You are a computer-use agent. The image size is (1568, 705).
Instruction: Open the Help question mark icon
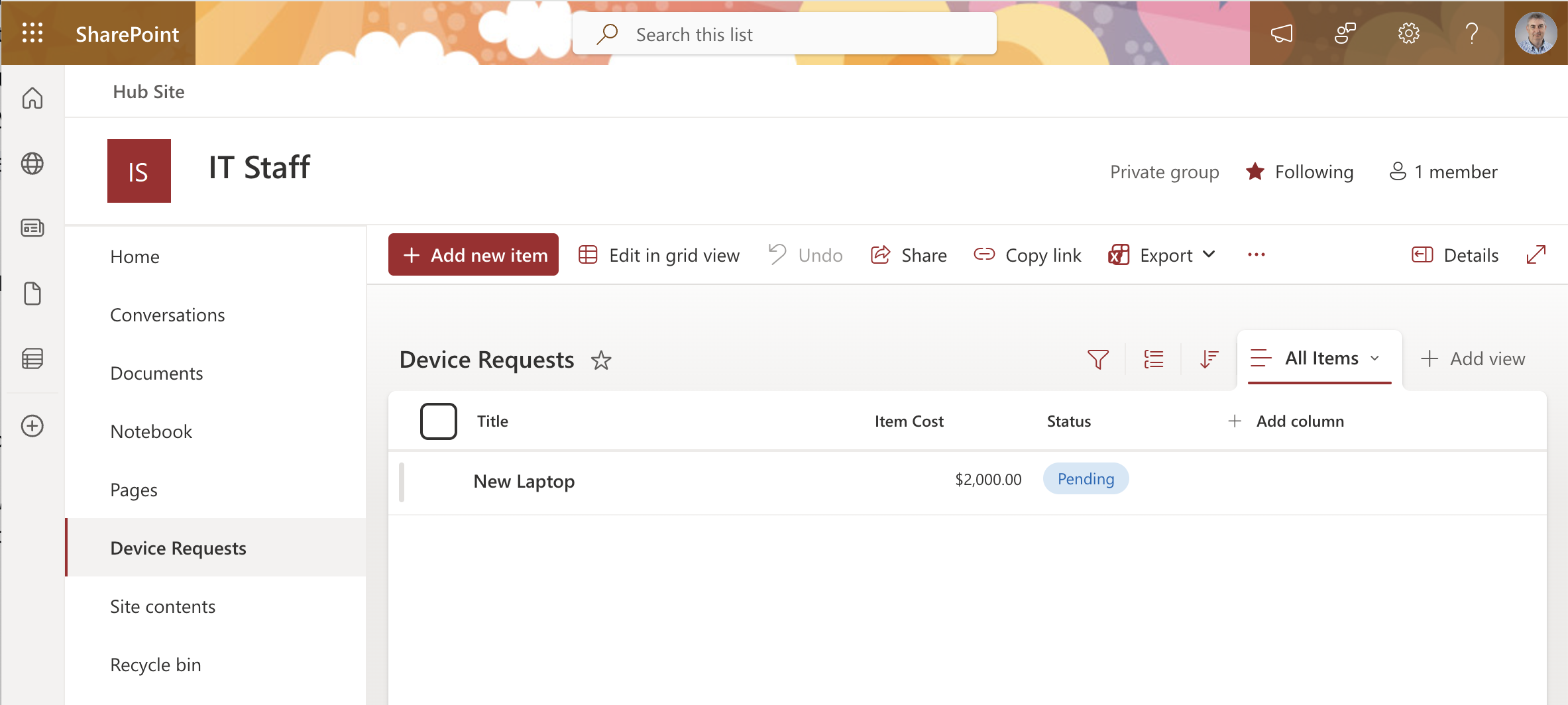(1472, 33)
